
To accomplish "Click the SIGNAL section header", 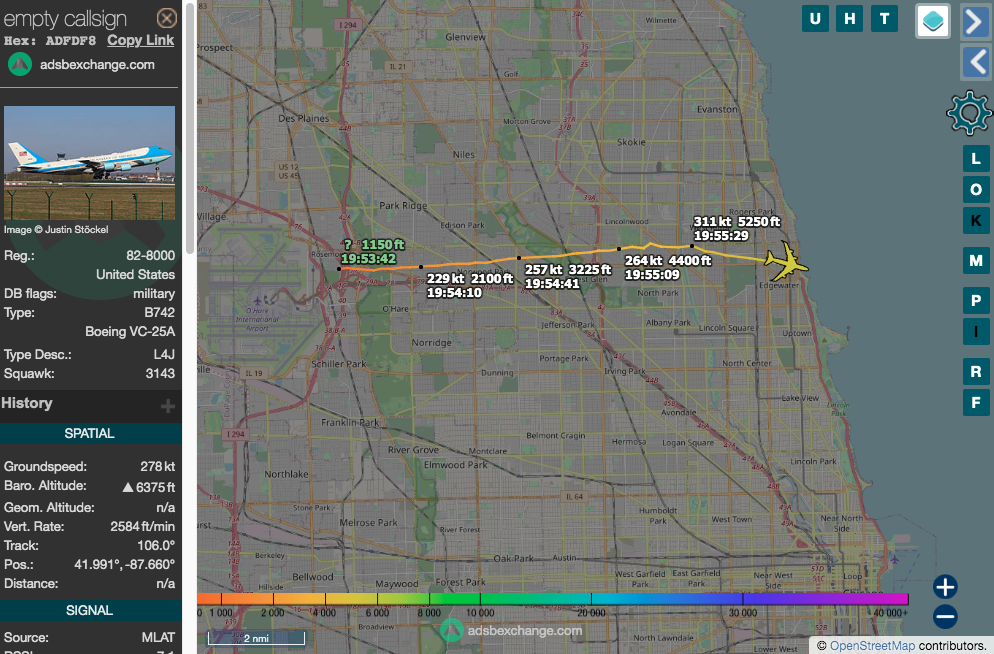I will tap(89, 610).
